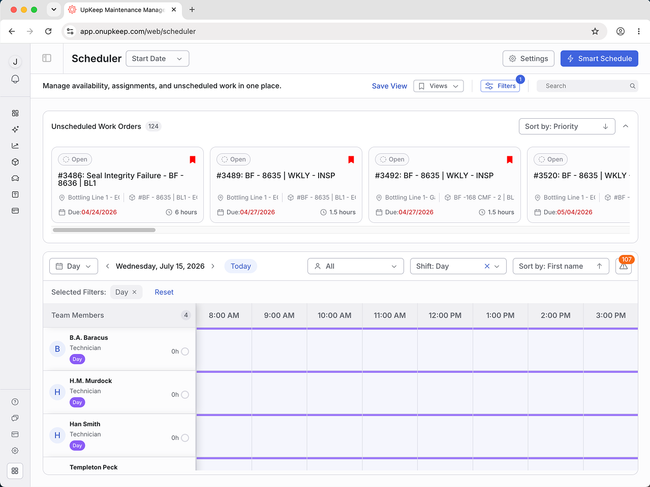Open Chrome profile icon
This screenshot has width=650, height=487.
(x=620, y=31)
